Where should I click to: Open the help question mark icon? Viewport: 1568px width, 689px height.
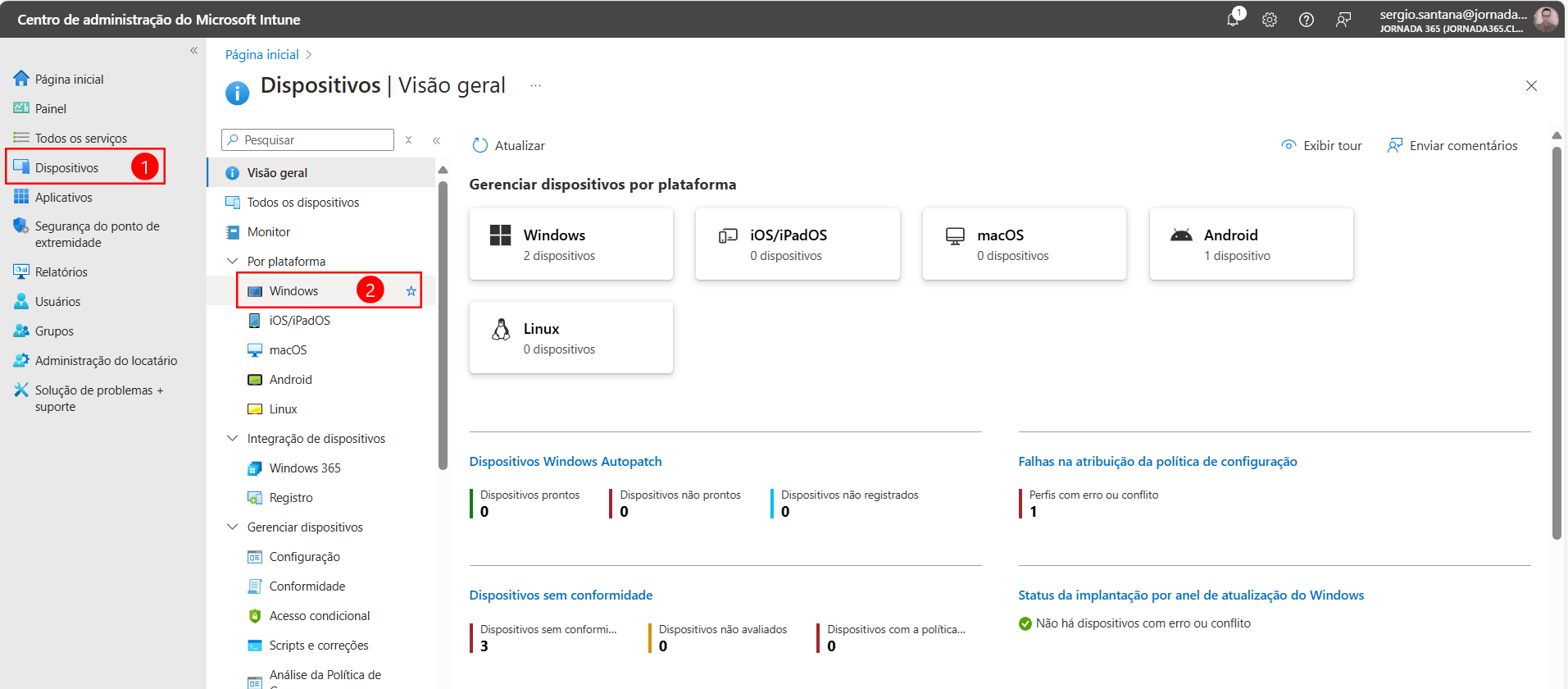click(x=1307, y=20)
